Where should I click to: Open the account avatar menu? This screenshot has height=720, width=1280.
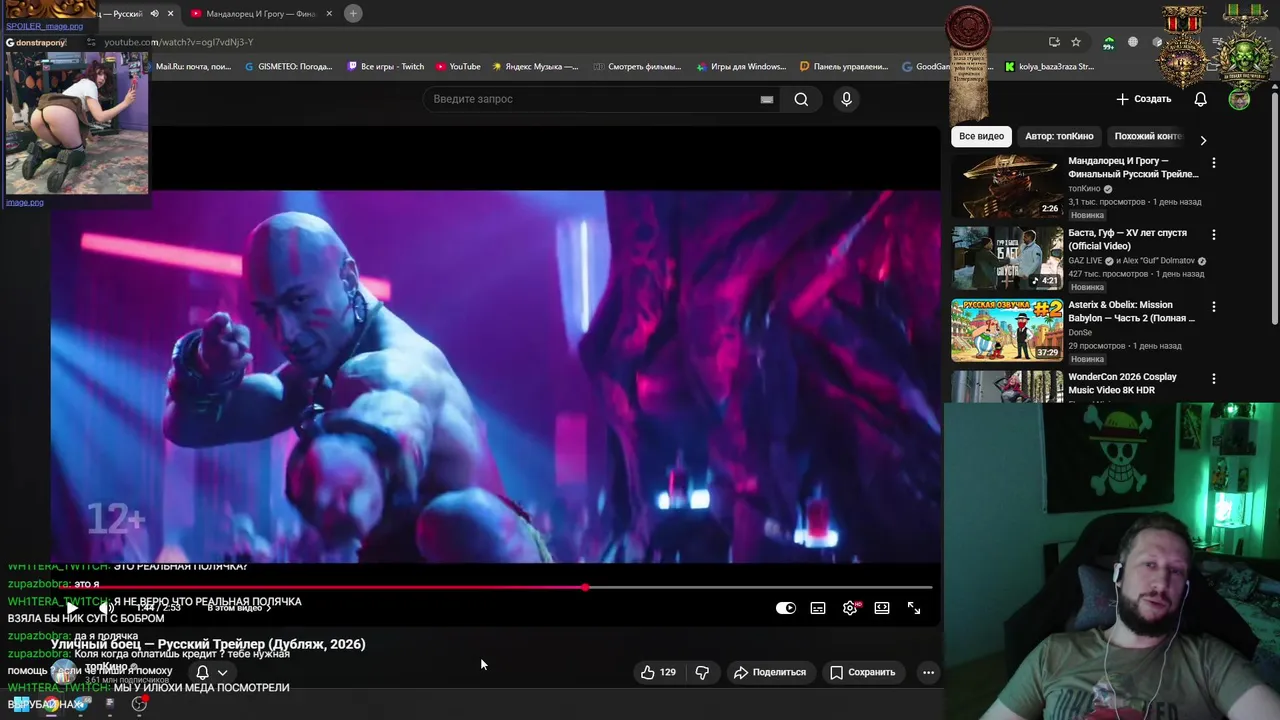point(1240,99)
